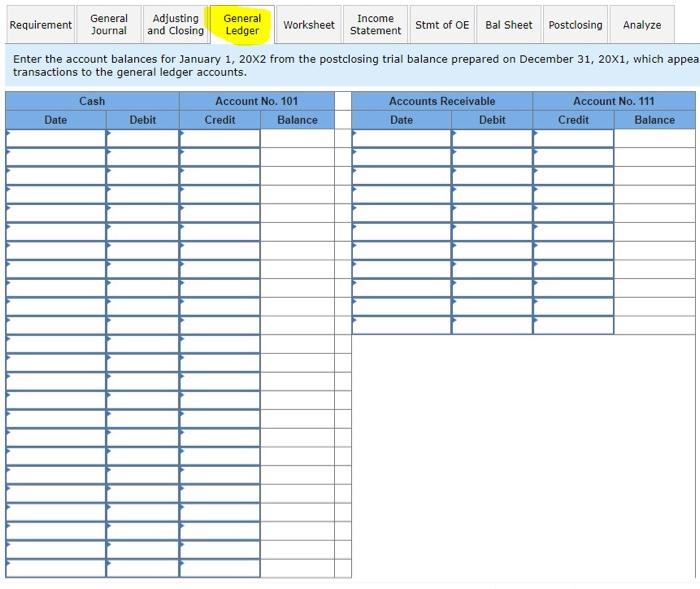Click first Balance cell in Cash ledger
The height and width of the screenshot is (589, 700).
[297, 138]
